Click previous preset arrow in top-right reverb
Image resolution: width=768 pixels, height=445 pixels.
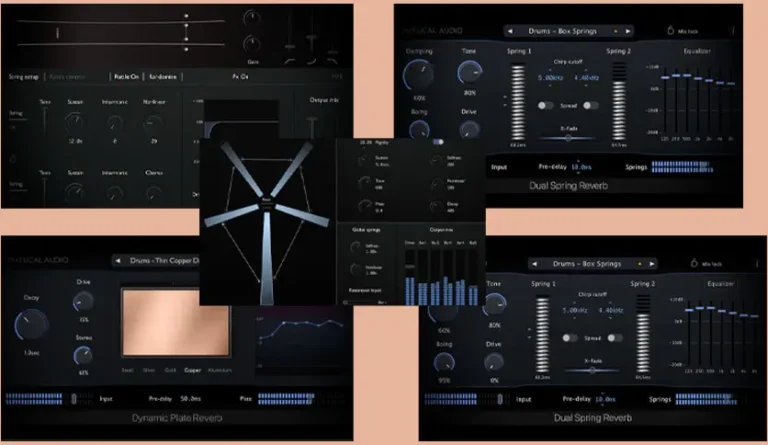pos(509,31)
